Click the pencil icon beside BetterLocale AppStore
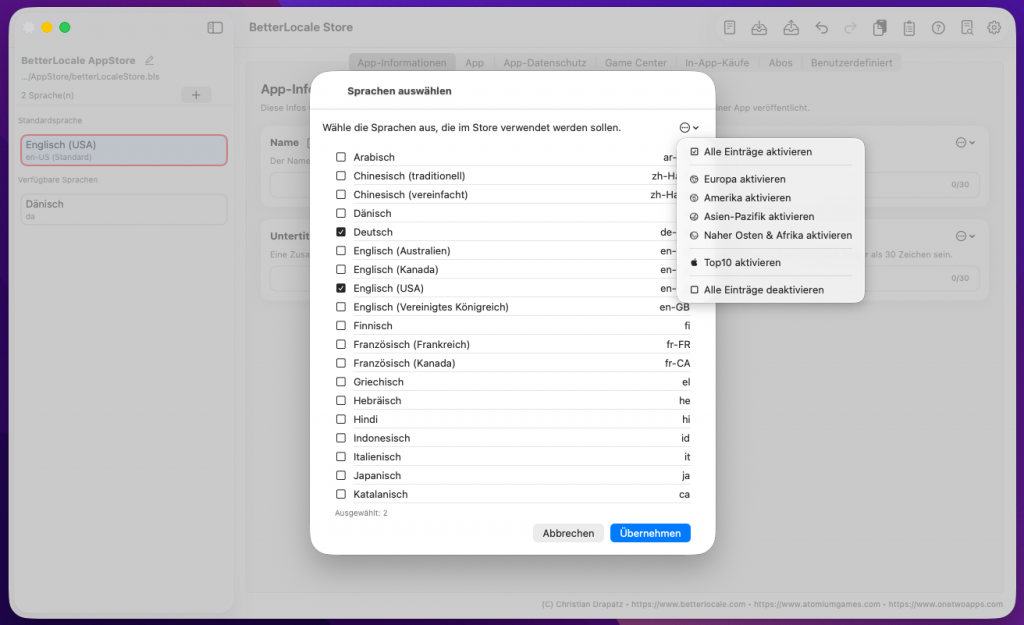The width and height of the screenshot is (1024, 625). coord(150,61)
